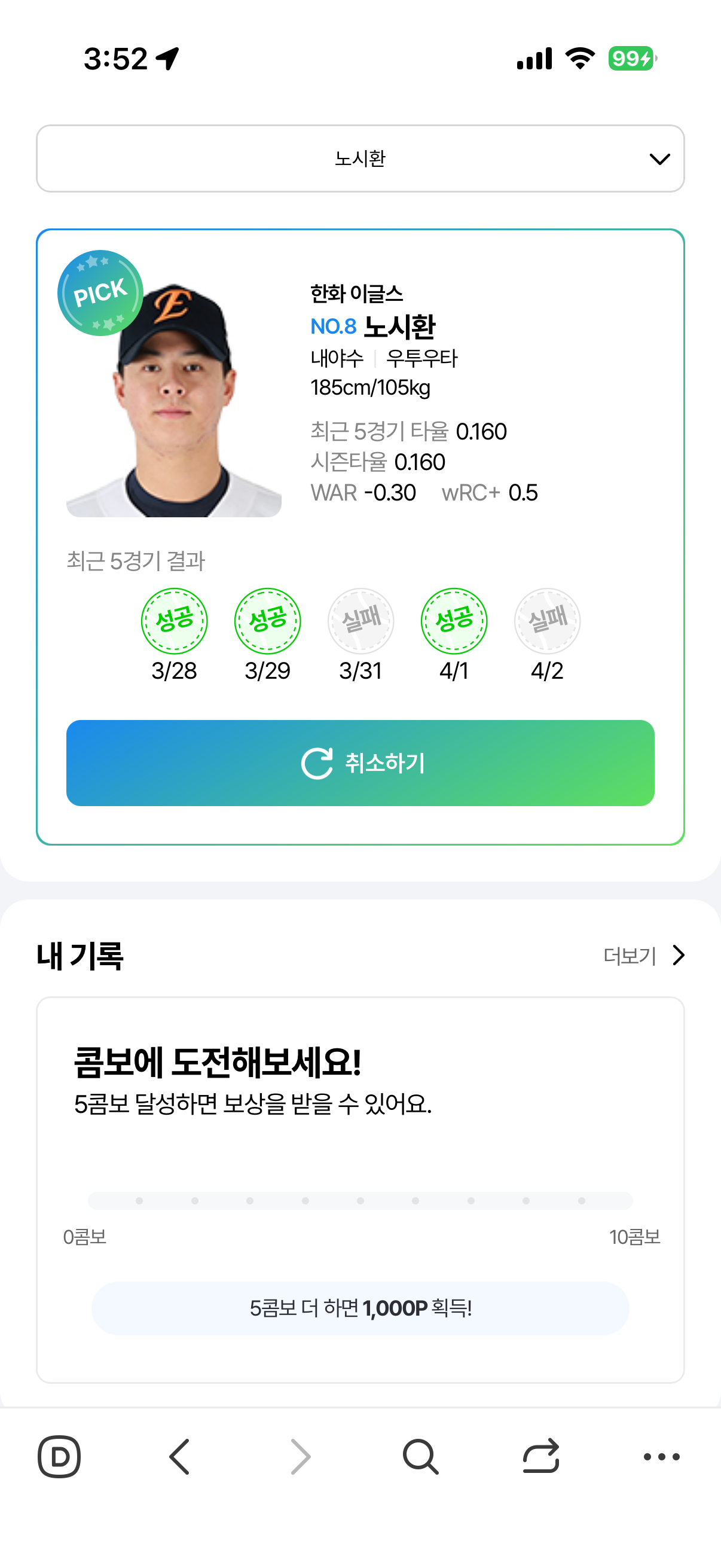Tap the PICK badge on player photo
The width and height of the screenshot is (721, 1568).
click(x=100, y=293)
